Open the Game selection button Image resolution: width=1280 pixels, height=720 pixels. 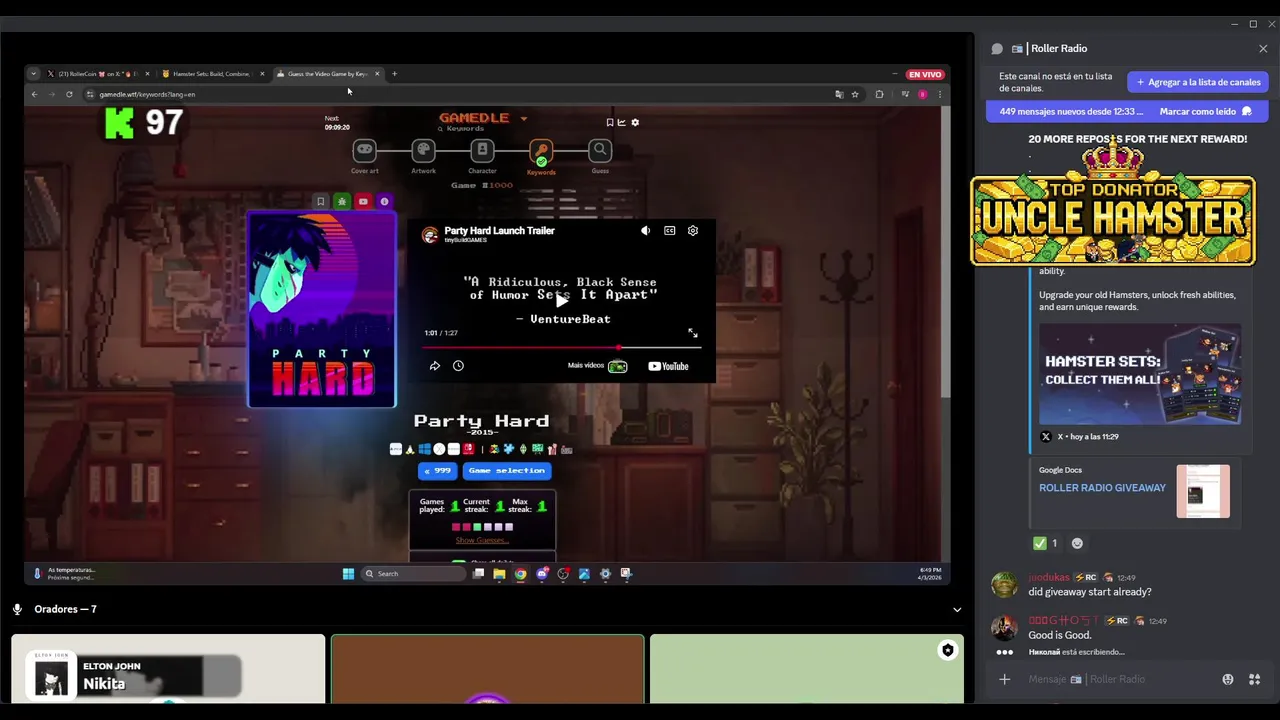tap(507, 471)
